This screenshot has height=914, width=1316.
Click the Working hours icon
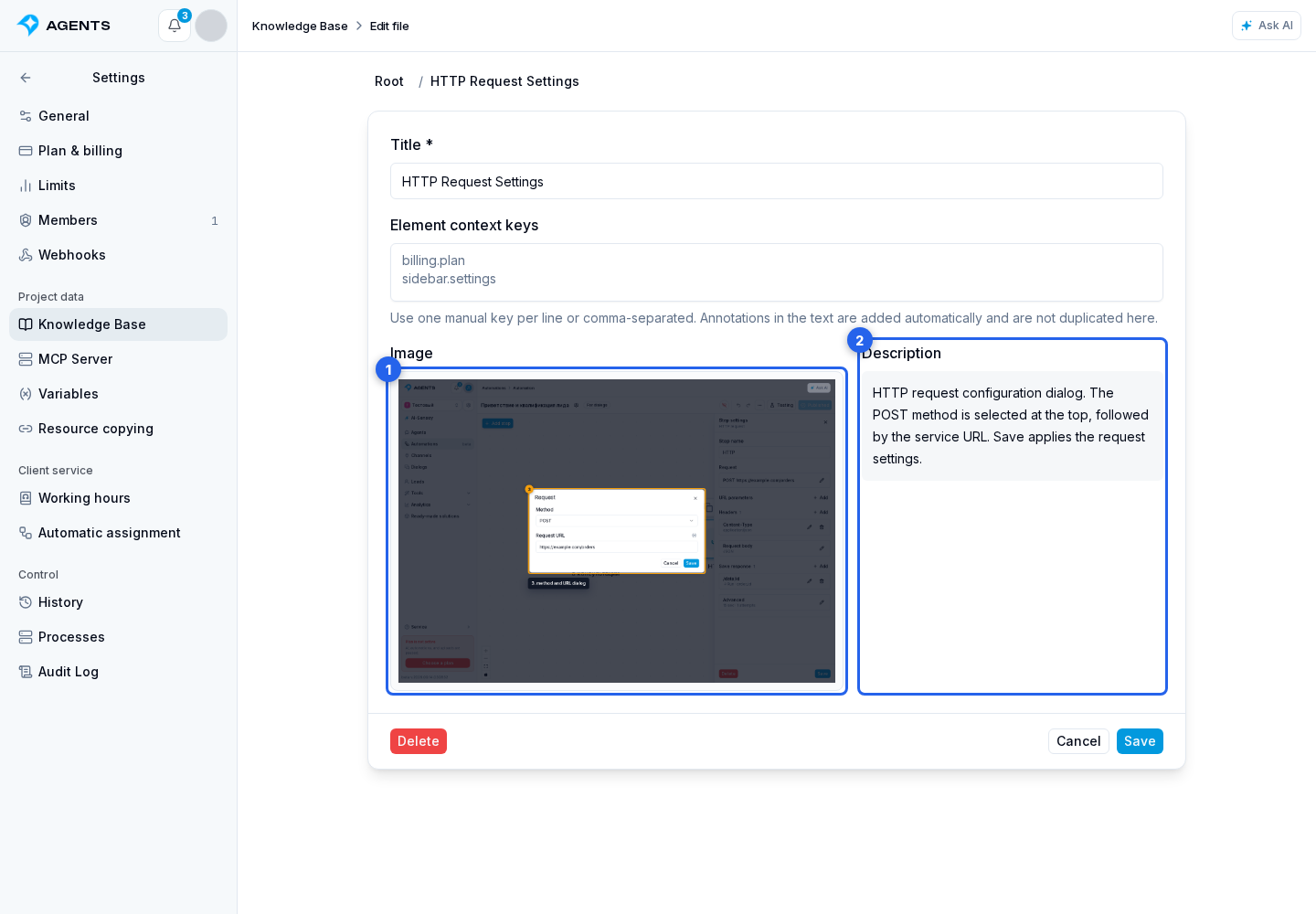tap(26, 498)
